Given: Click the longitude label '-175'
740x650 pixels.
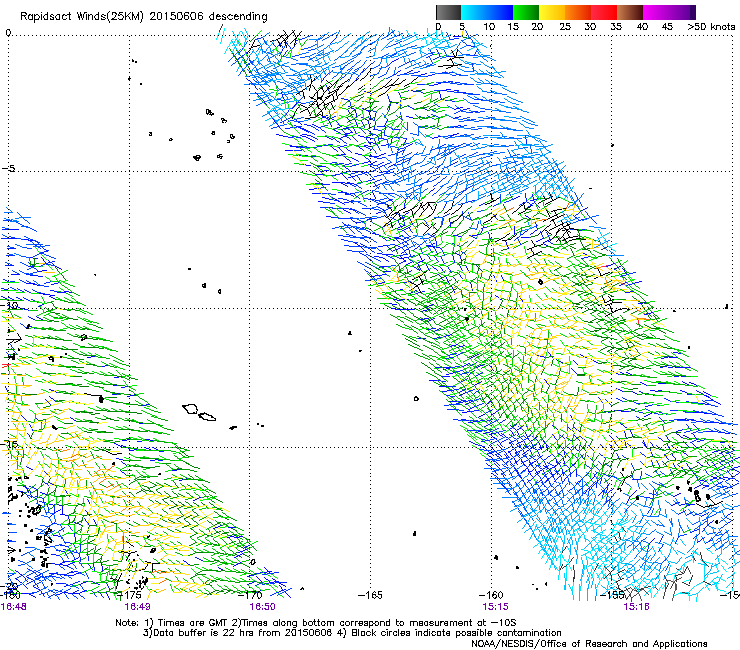Looking at the screenshot, I should coord(129,595).
